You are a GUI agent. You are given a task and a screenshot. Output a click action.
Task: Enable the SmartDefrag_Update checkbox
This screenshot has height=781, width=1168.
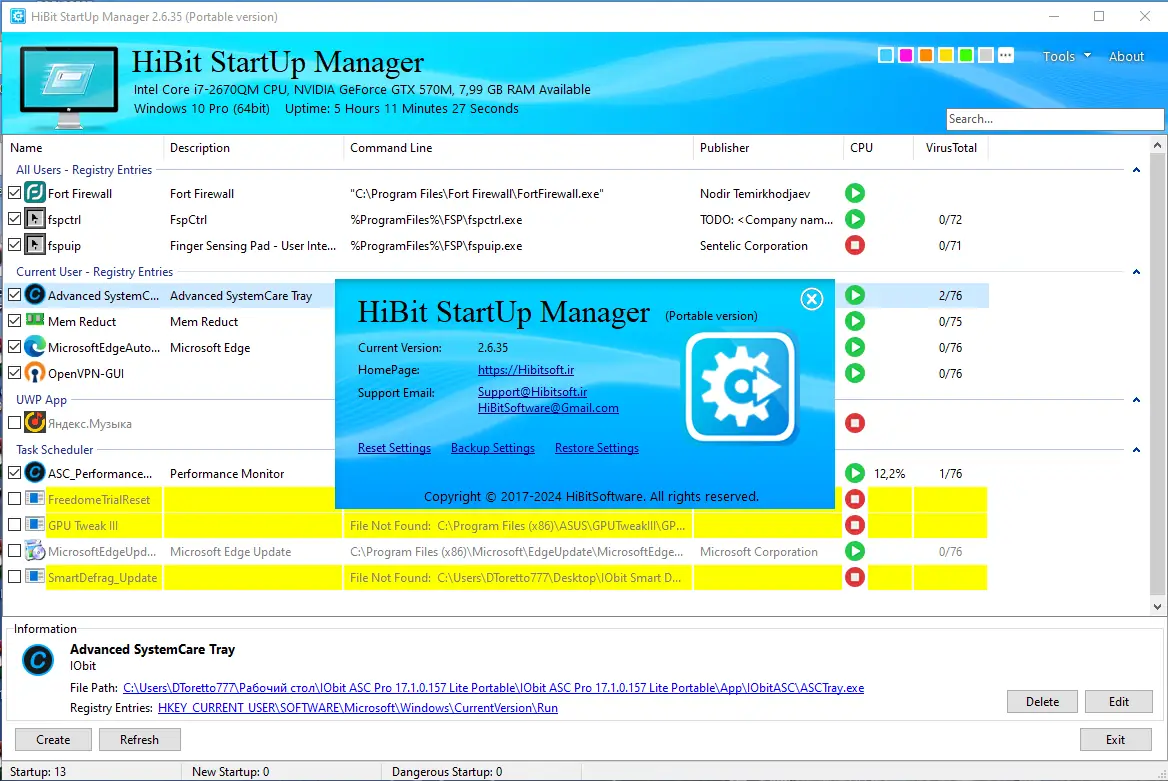click(14, 577)
